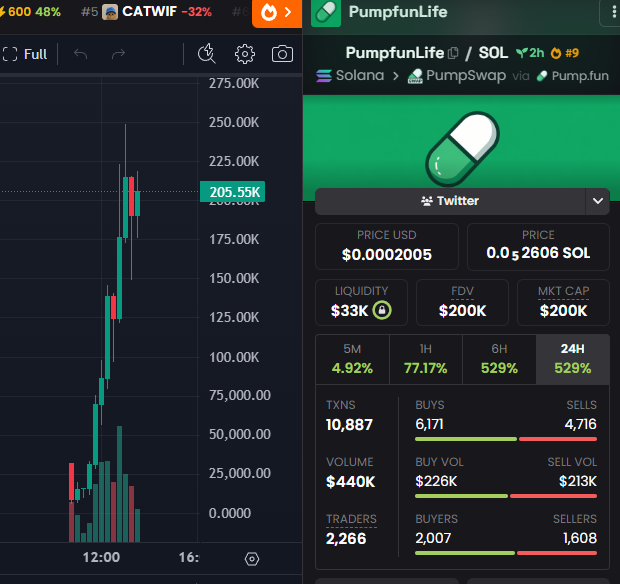
Task: Click the PumpfunLife / SOL pair title
Action: [x=427, y=53]
